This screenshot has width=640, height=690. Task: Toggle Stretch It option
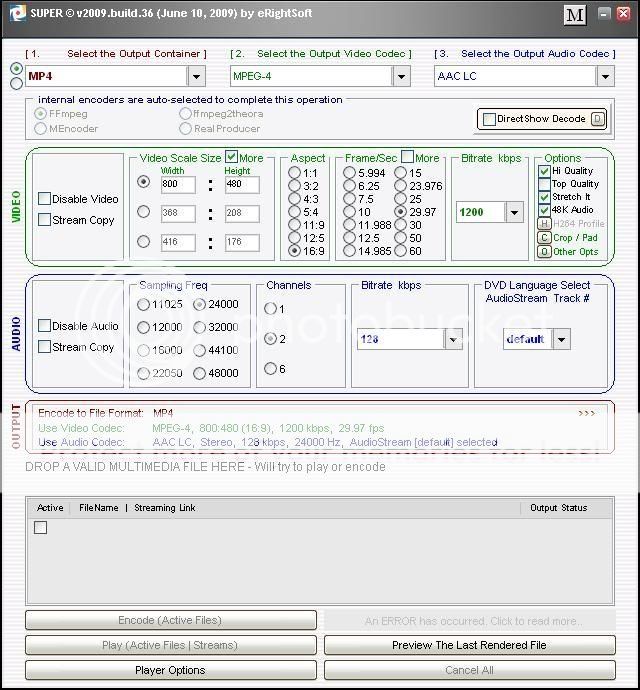coord(544,197)
